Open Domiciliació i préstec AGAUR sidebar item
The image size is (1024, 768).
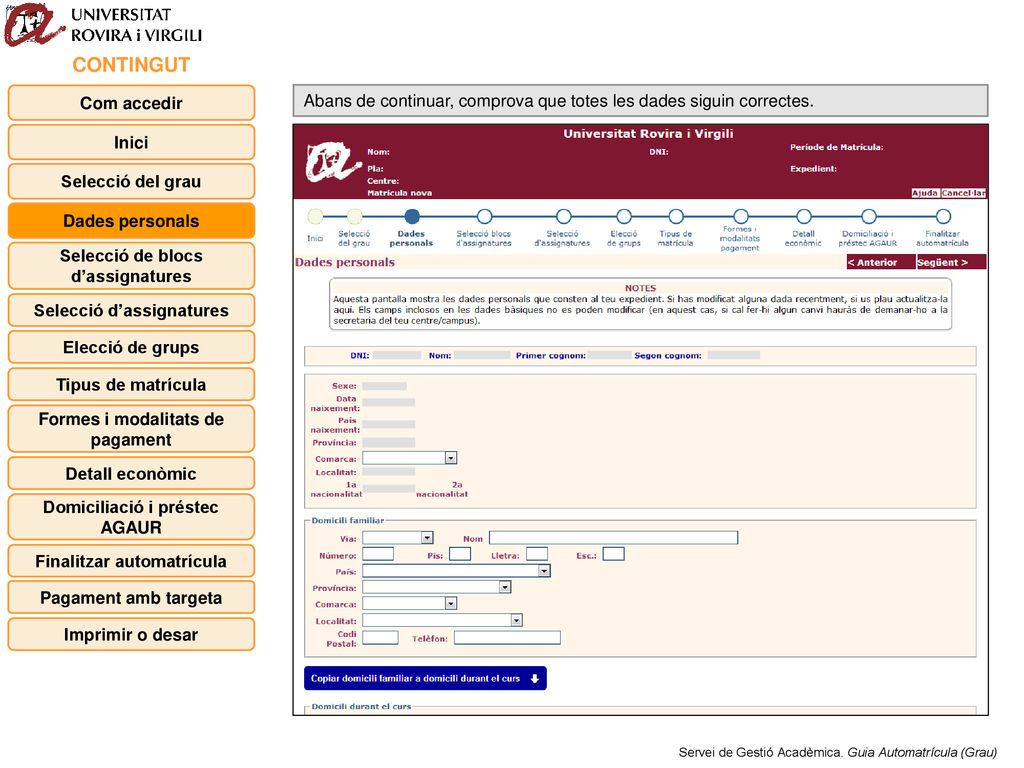(x=131, y=517)
